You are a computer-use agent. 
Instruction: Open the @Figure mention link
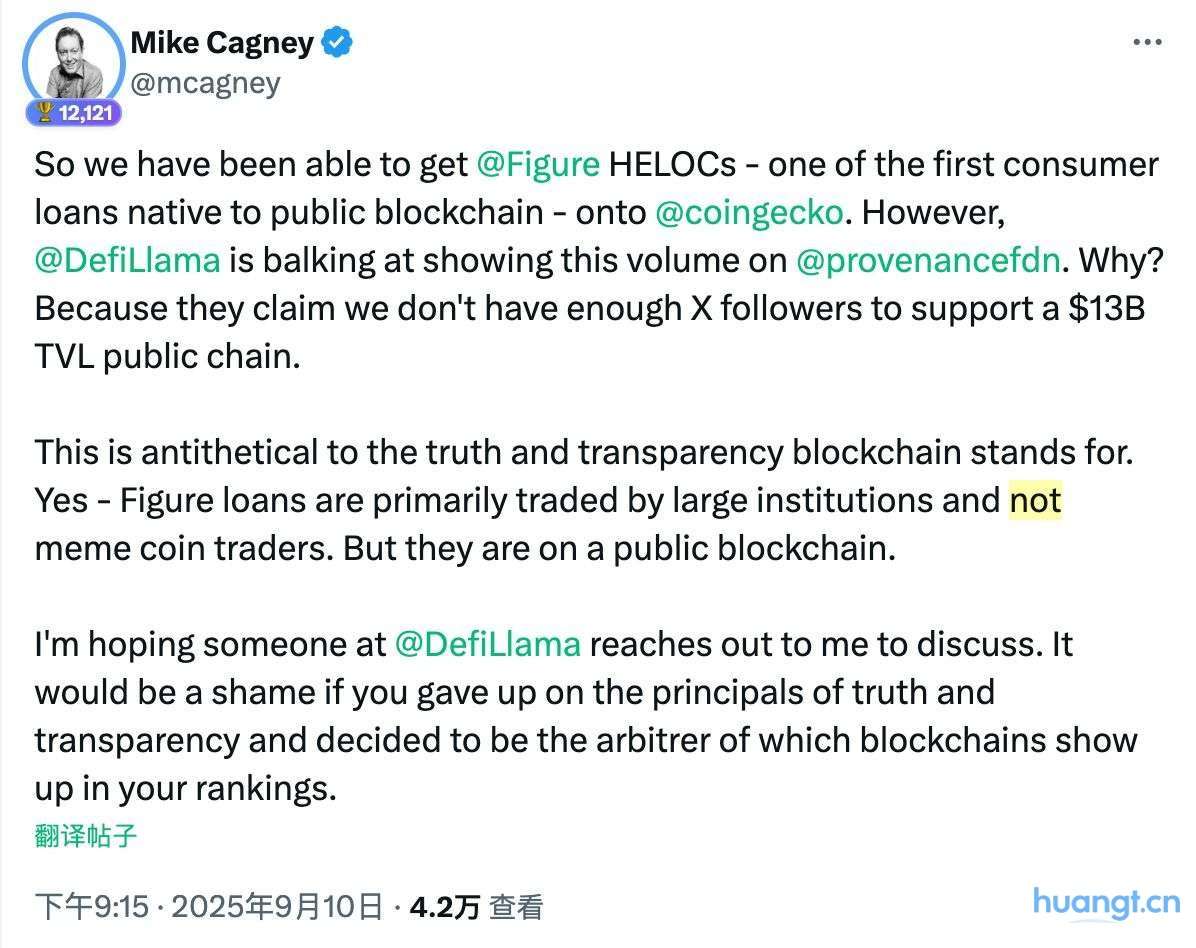pos(538,164)
